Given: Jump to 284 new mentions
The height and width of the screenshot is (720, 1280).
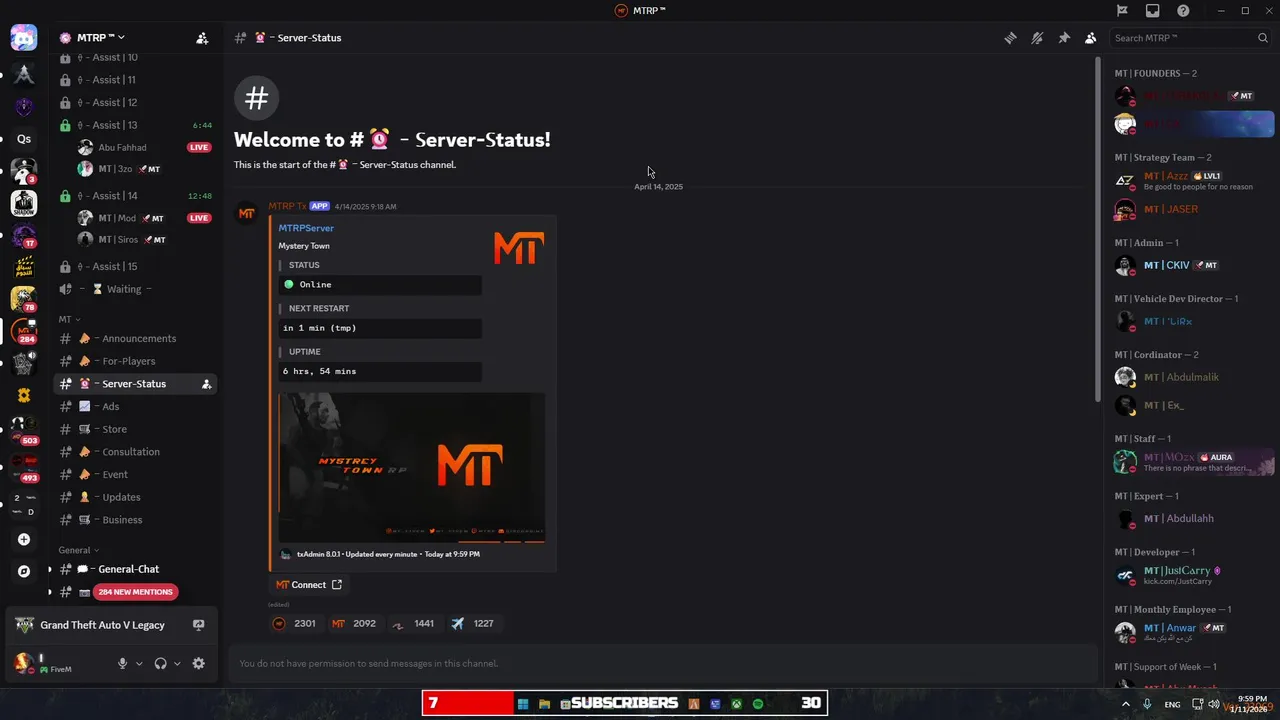Looking at the screenshot, I should [134, 592].
